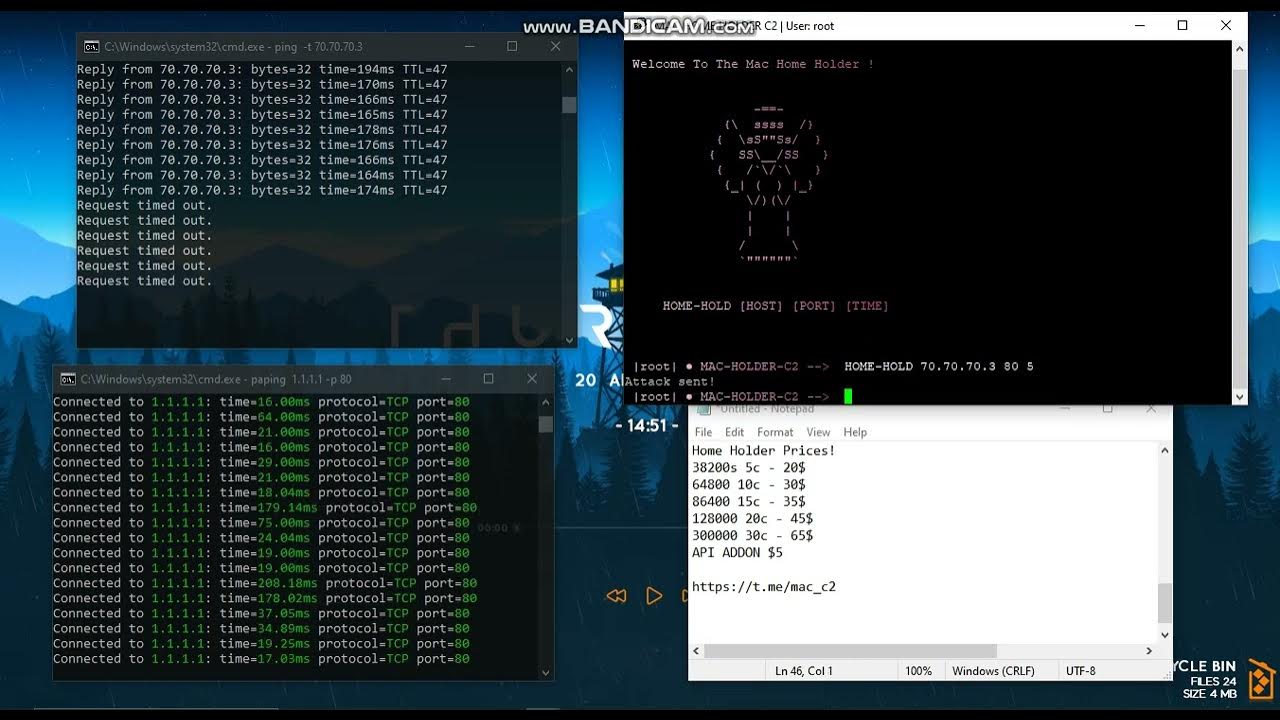Image resolution: width=1280 pixels, height=720 pixels.
Task: Click the '86400 15c - 35$' line in Notepad
Action: [749, 502]
